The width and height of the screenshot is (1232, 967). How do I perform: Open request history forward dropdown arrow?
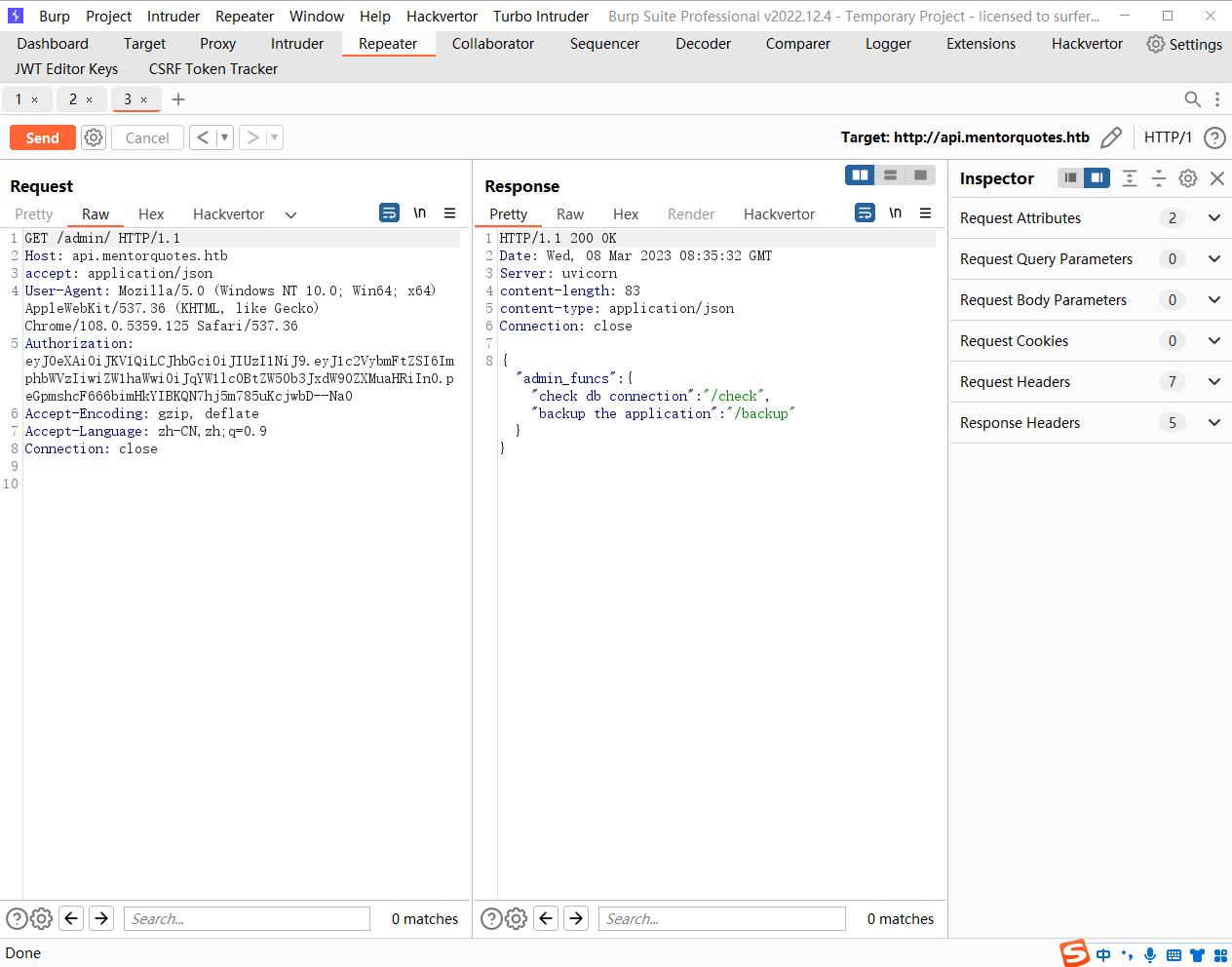[x=275, y=137]
